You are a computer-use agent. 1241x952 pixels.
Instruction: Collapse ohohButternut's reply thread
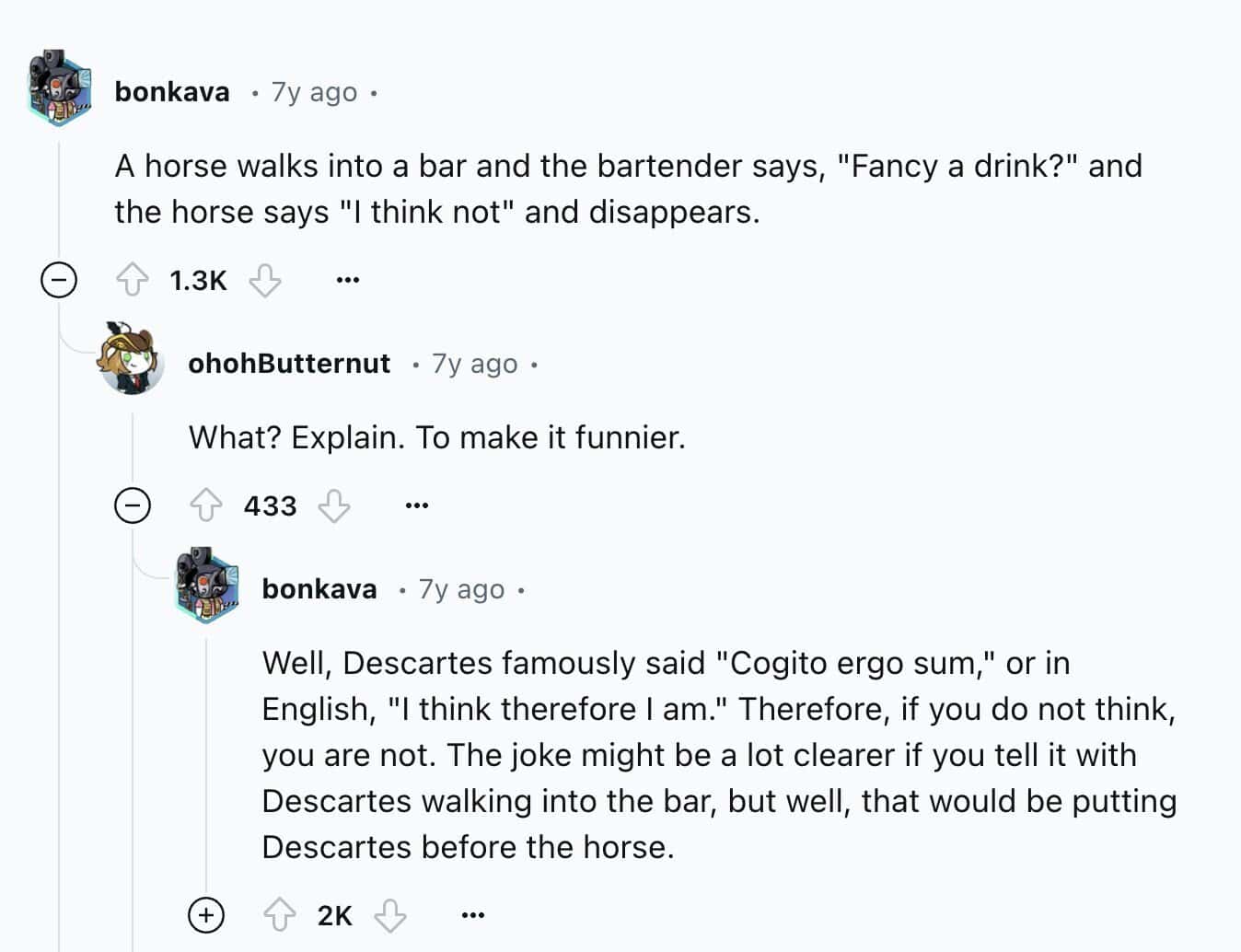133,505
